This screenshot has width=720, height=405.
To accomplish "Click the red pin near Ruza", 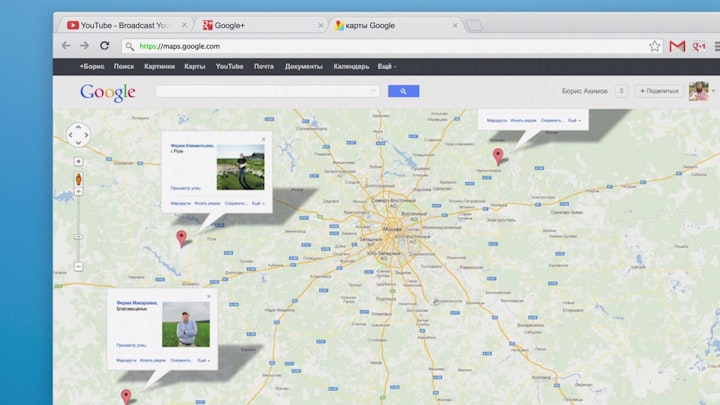I will (x=181, y=237).
